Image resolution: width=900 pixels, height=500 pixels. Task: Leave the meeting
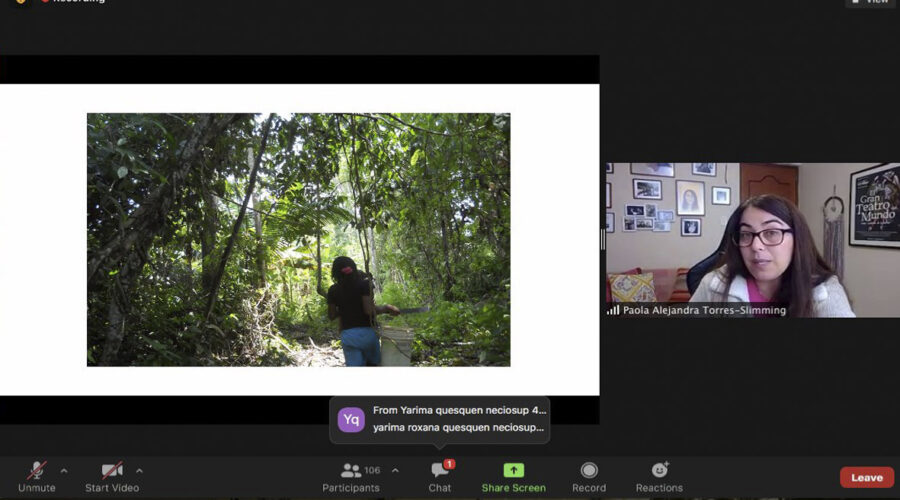(867, 477)
